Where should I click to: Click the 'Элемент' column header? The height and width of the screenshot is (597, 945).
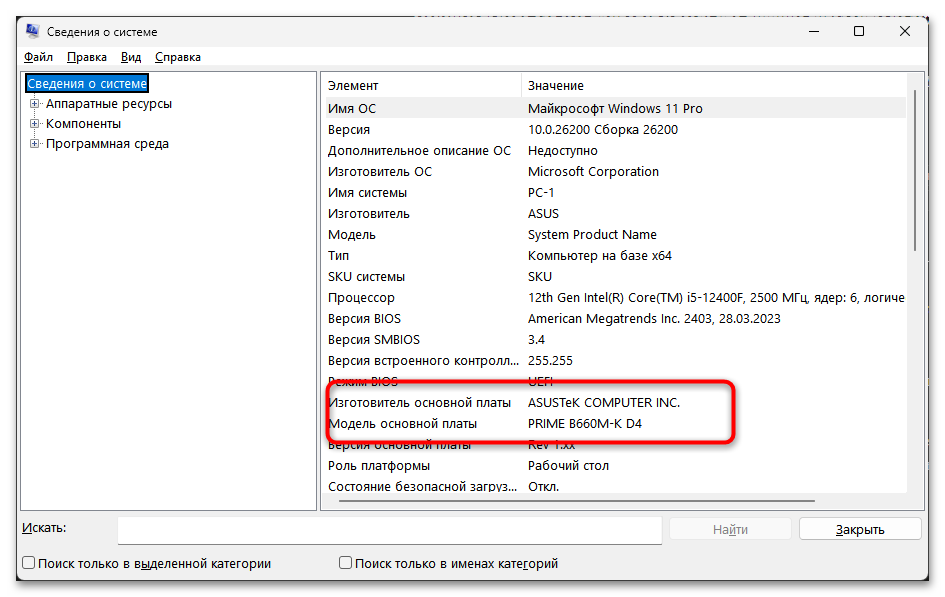(423, 86)
